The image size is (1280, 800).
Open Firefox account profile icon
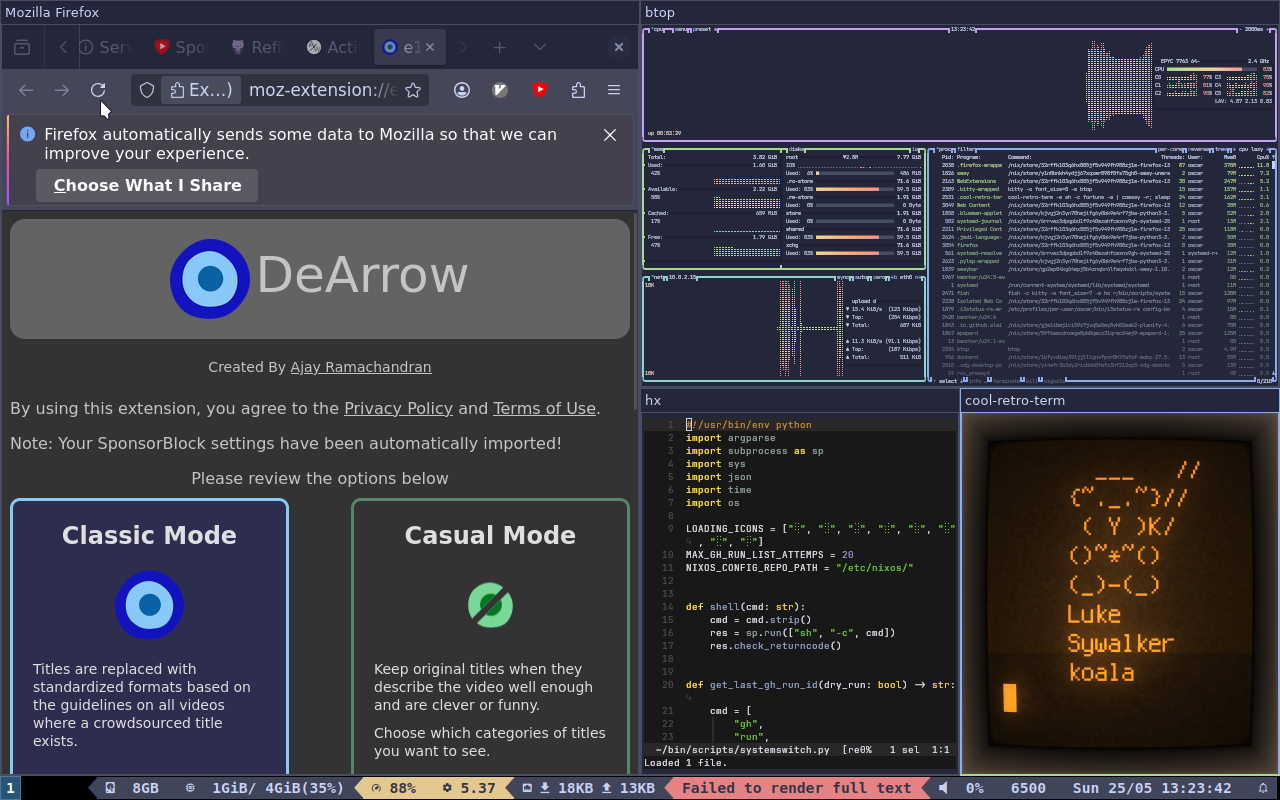(462, 90)
